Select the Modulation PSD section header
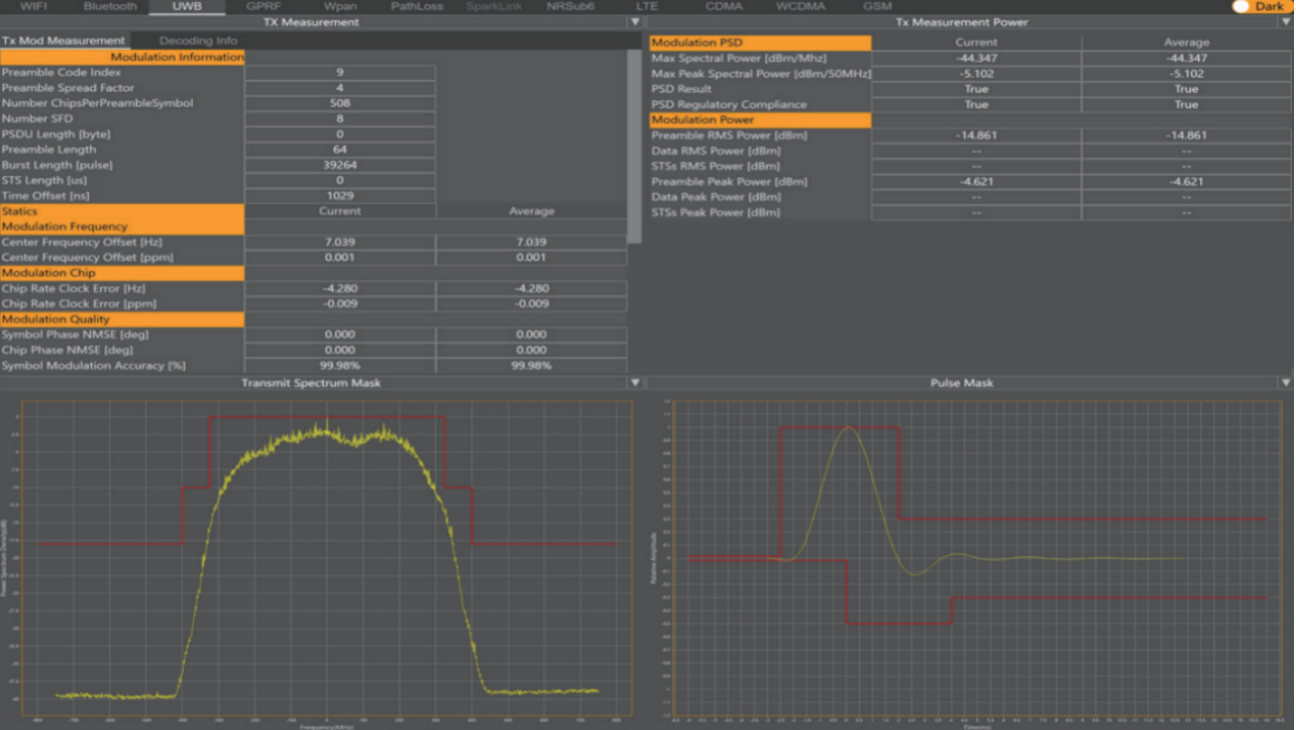 (760, 43)
